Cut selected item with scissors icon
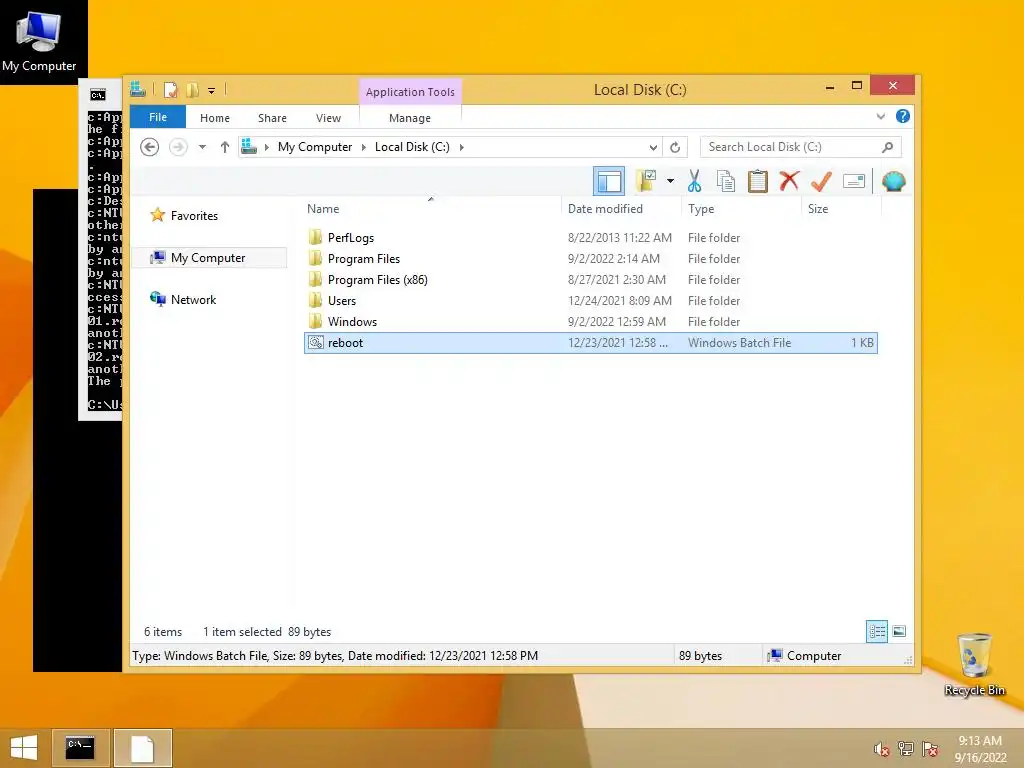 [x=694, y=181]
